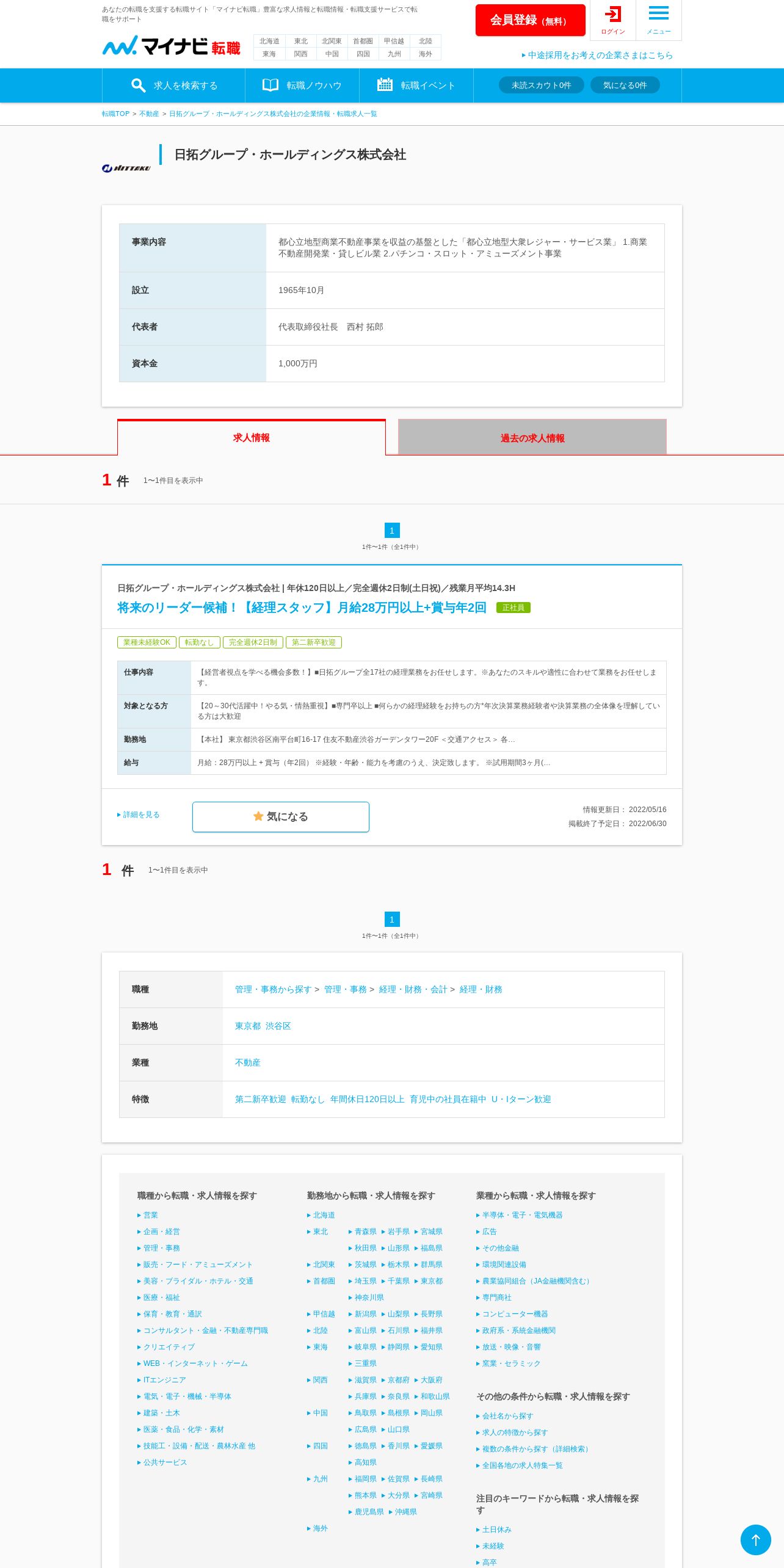Select the 関西 region in the header
Image resolution: width=784 pixels, height=1568 pixels.
[x=300, y=54]
